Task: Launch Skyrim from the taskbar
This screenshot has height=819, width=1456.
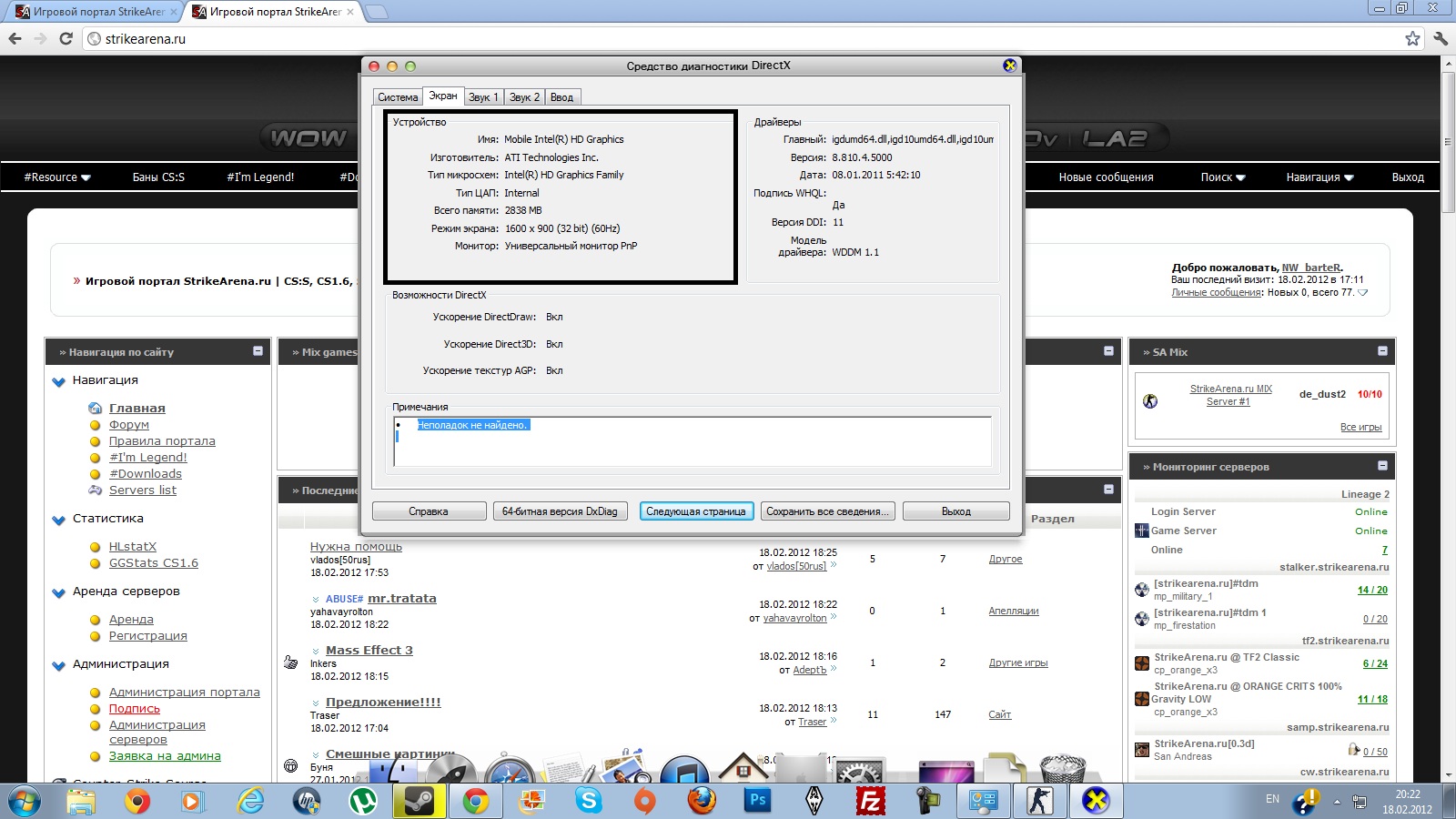Action: (x=814, y=801)
